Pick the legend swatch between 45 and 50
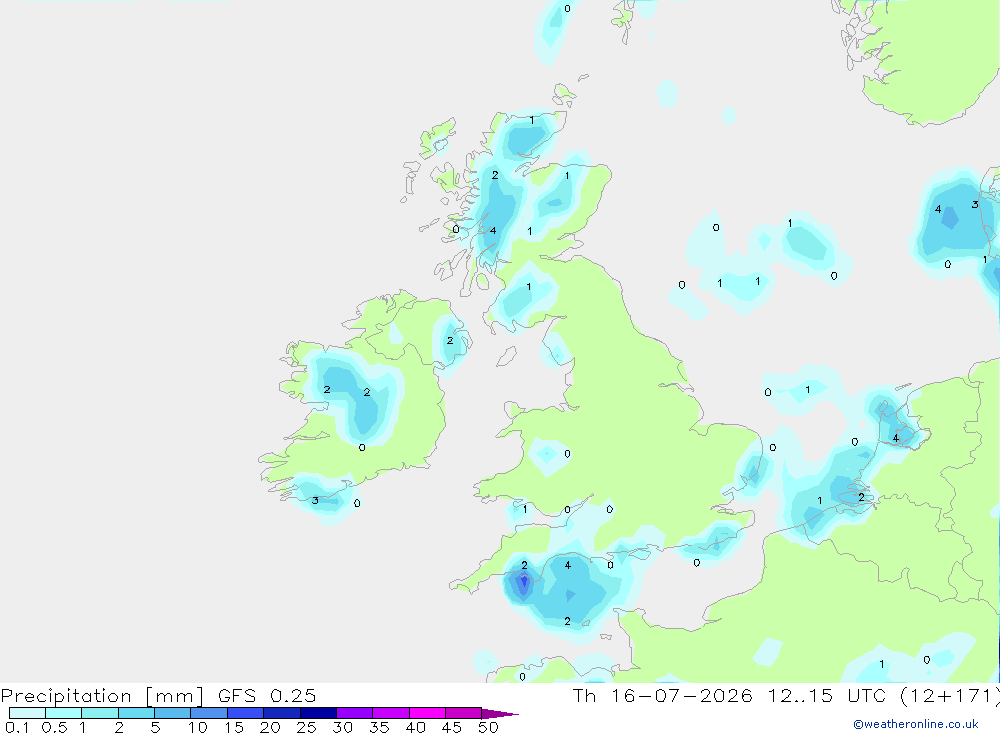 click(464, 713)
